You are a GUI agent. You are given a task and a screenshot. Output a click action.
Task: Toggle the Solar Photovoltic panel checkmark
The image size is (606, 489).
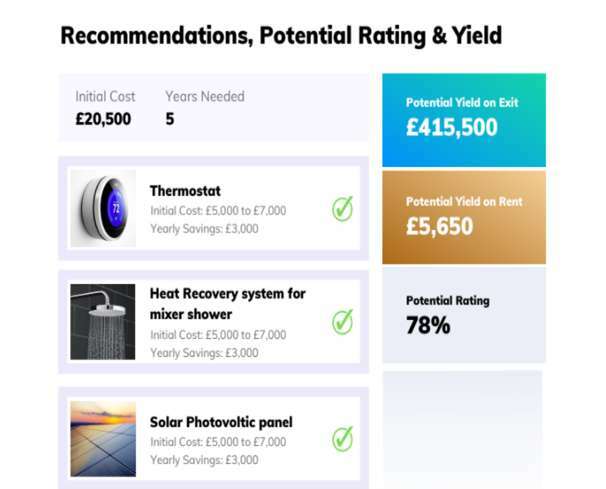point(342,438)
